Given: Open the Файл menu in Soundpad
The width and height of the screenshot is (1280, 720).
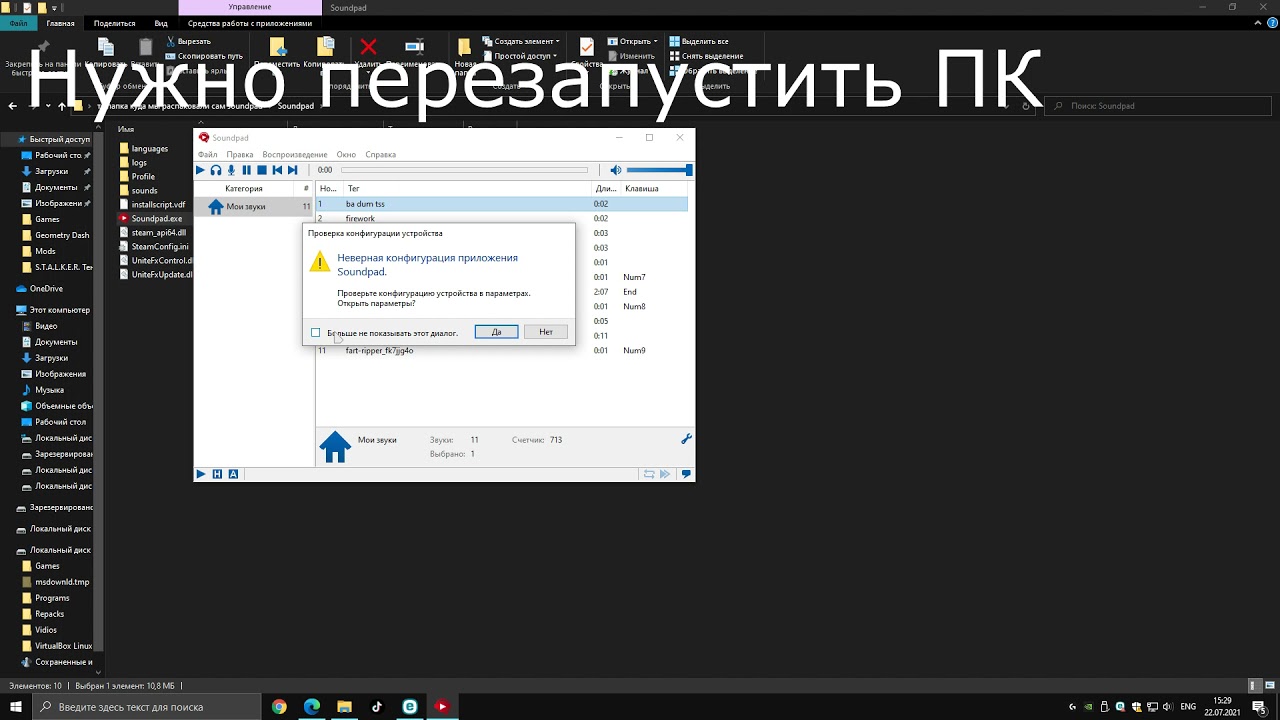Looking at the screenshot, I should [207, 155].
